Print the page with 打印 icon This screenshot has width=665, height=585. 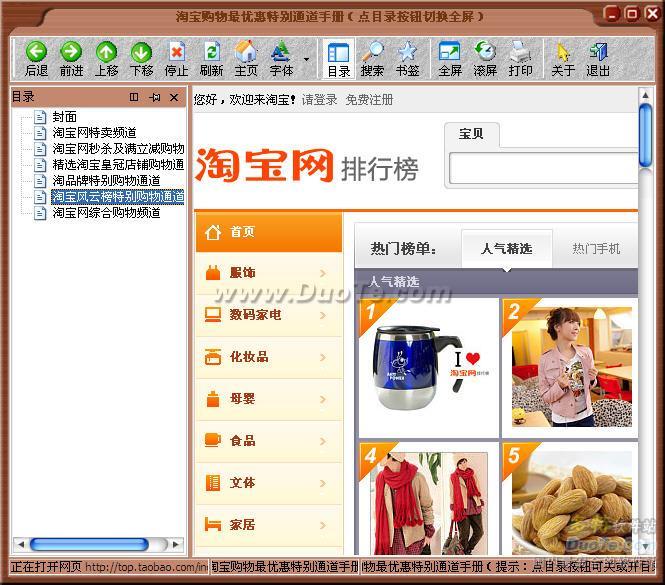(520, 51)
